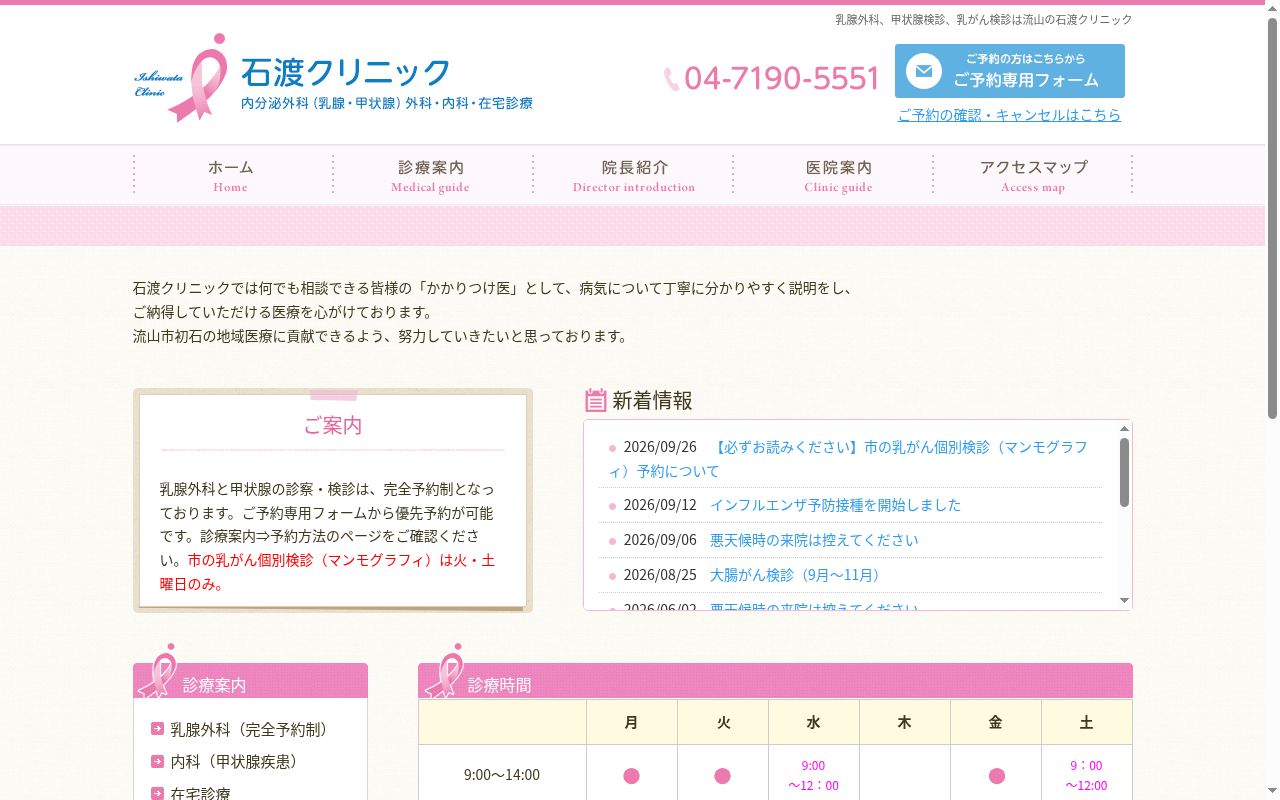Screen dimensions: 1280x800
Task: Open the 内科（甲状腺疾患） sidebar link
Action: click(x=234, y=761)
